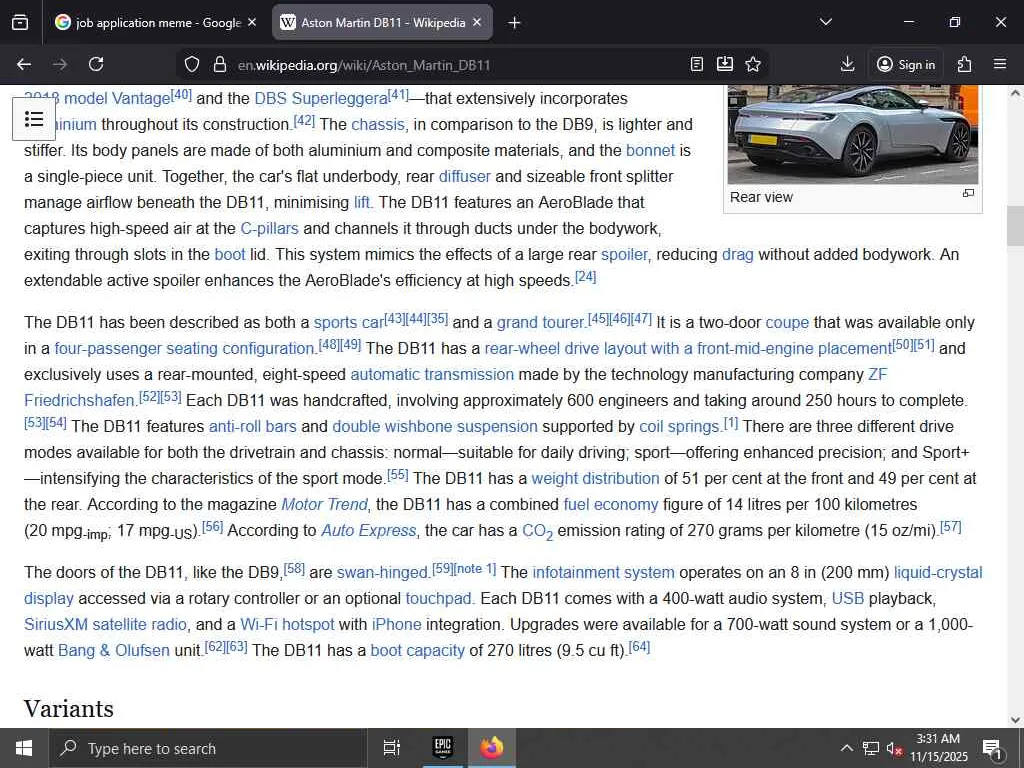Click the scrollbar down arrow

tap(1015, 720)
